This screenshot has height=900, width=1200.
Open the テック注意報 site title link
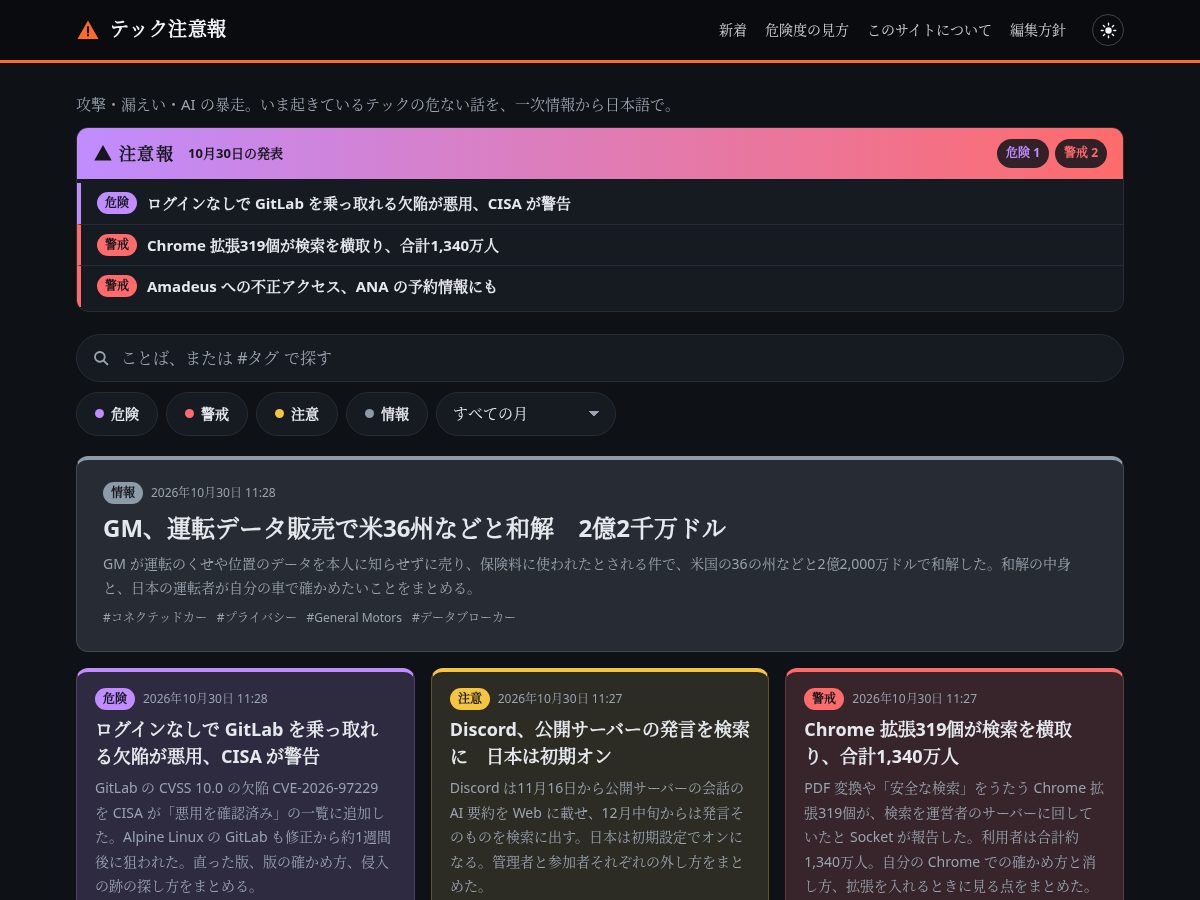168,29
